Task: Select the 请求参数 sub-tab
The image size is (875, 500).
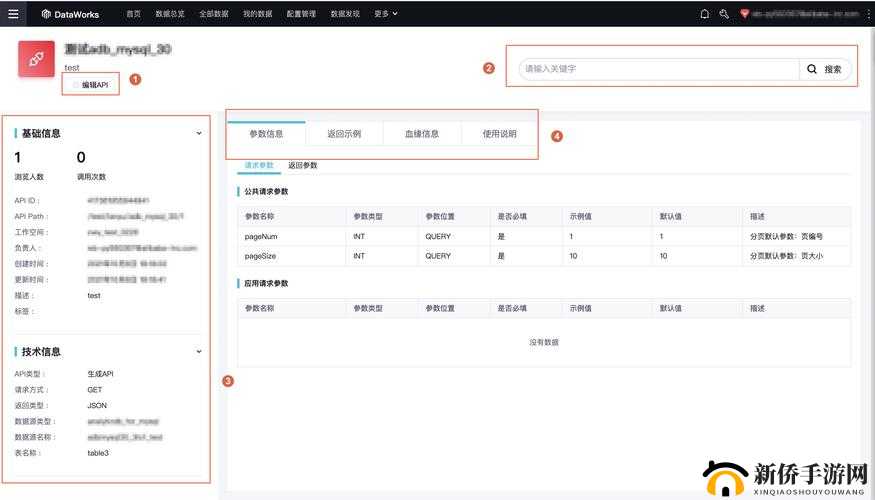Action: click(x=259, y=165)
